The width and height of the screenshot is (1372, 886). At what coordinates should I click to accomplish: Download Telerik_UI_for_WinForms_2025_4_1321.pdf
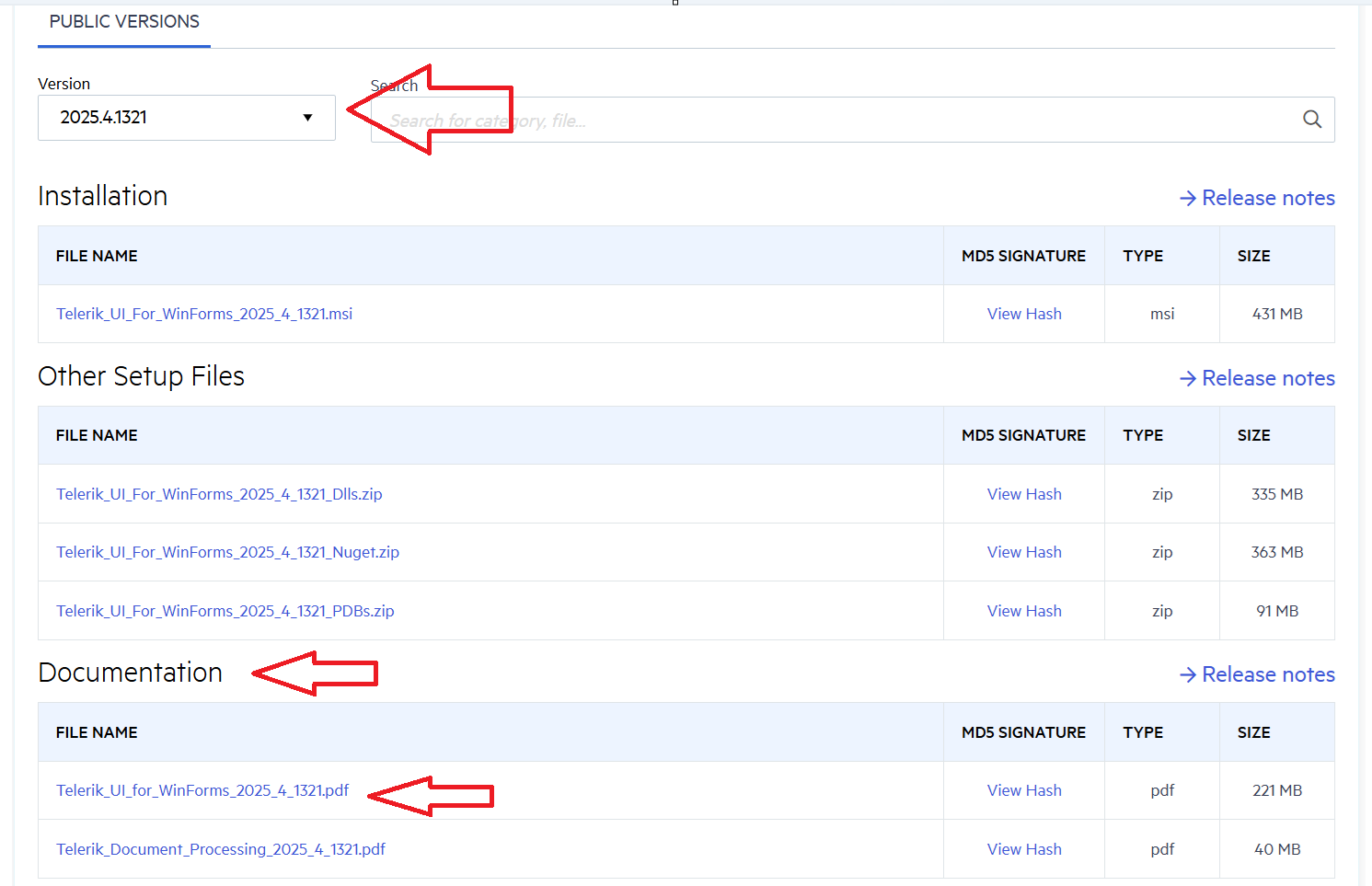point(202,790)
